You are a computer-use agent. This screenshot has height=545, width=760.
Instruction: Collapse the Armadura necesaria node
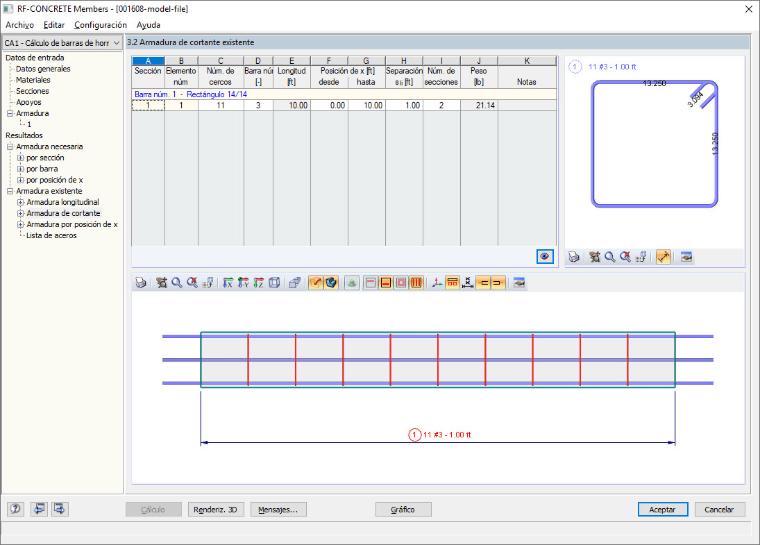pos(10,146)
